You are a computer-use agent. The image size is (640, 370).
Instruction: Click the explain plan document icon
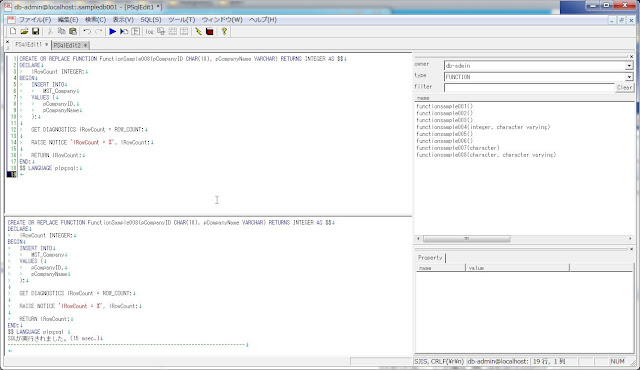(x=136, y=31)
